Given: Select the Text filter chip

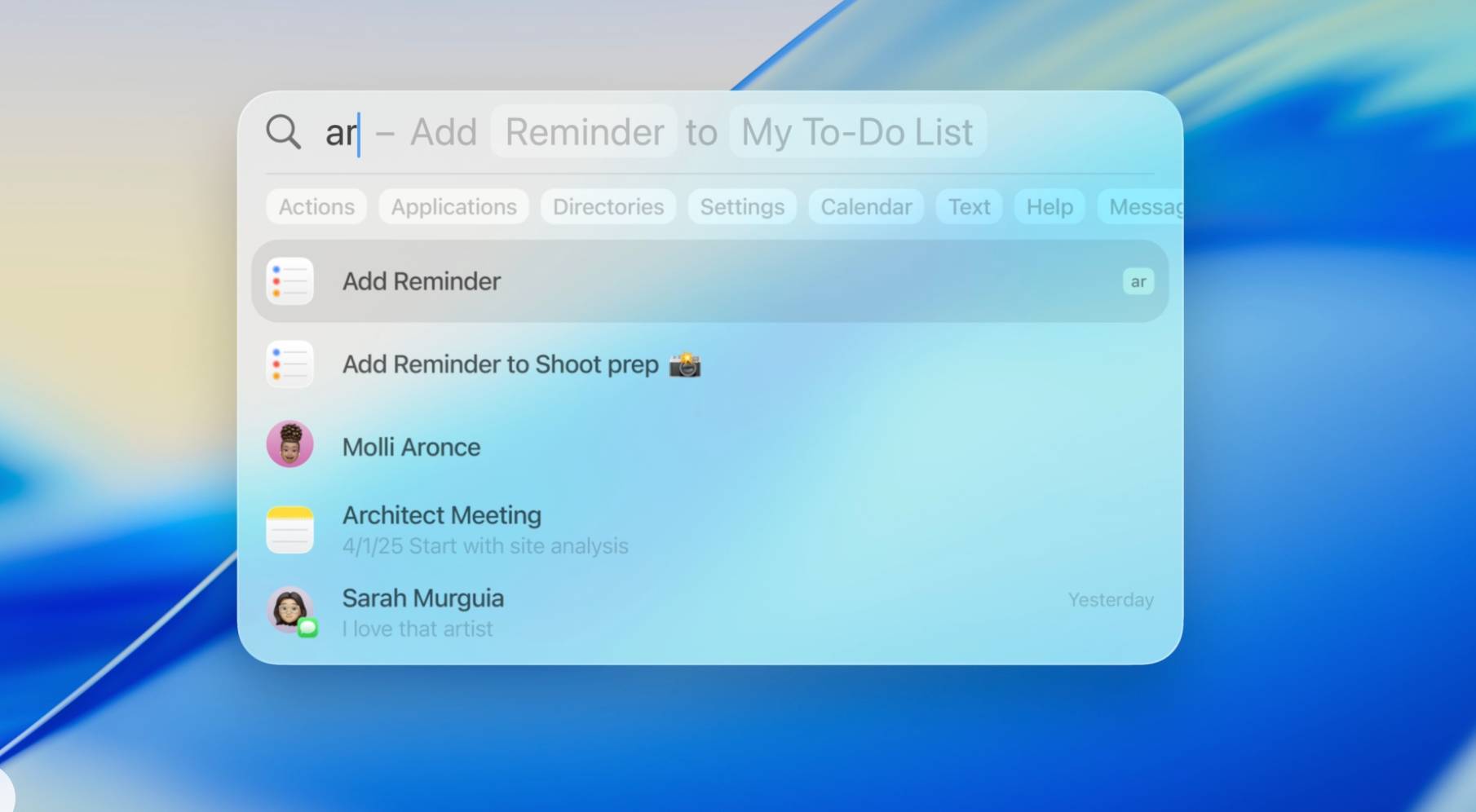Looking at the screenshot, I should point(969,207).
